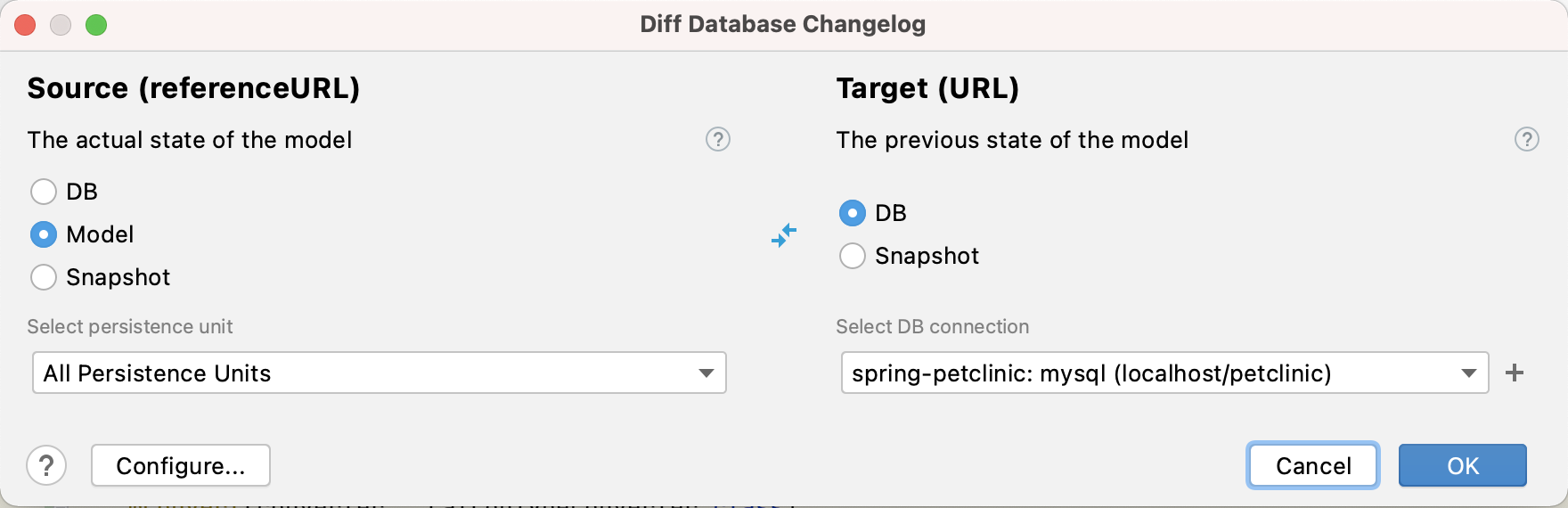Maximize the dialog using green window button
The width and height of the screenshot is (1568, 508).
click(x=96, y=25)
